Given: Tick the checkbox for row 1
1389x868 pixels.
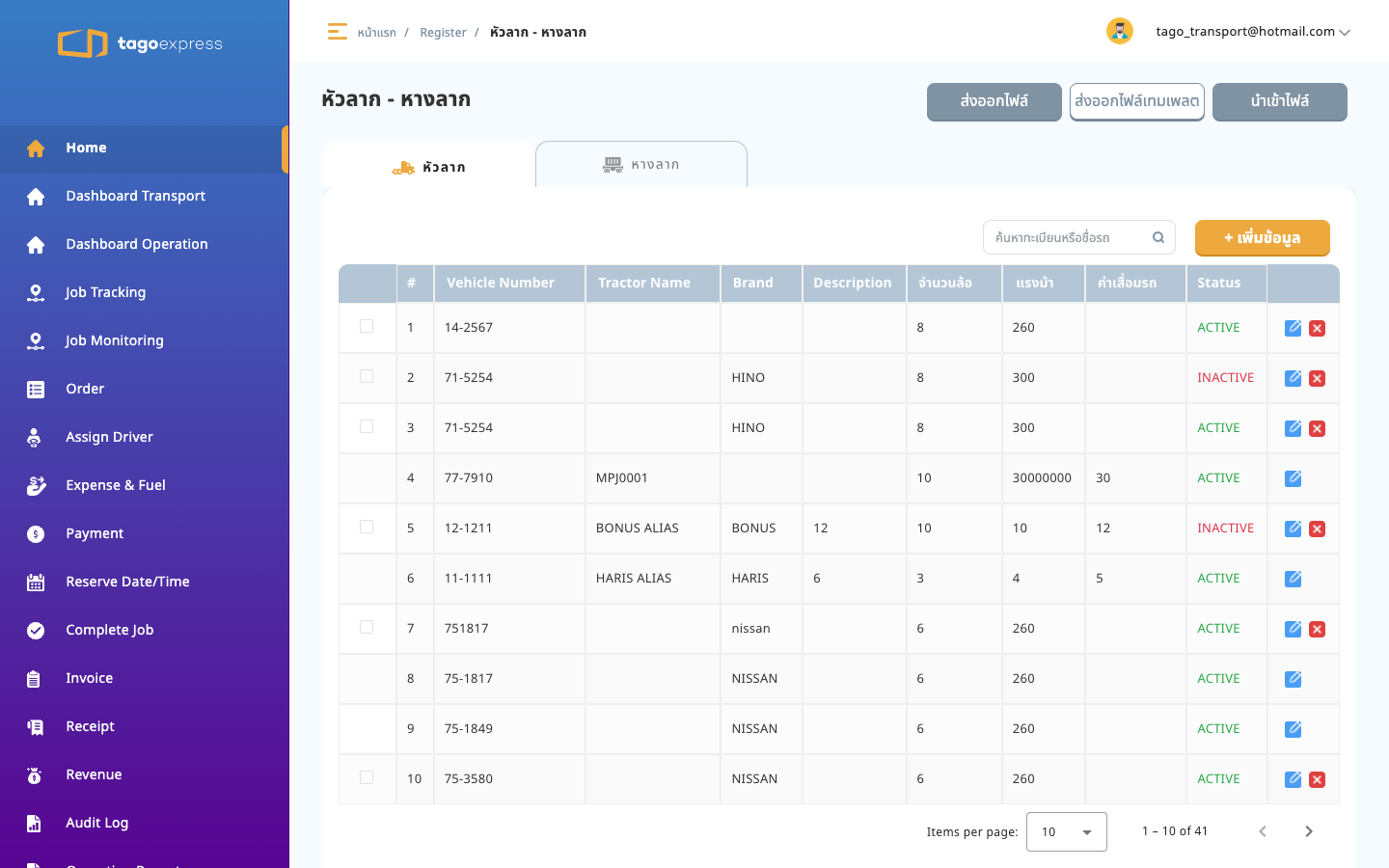Looking at the screenshot, I should pos(367,326).
